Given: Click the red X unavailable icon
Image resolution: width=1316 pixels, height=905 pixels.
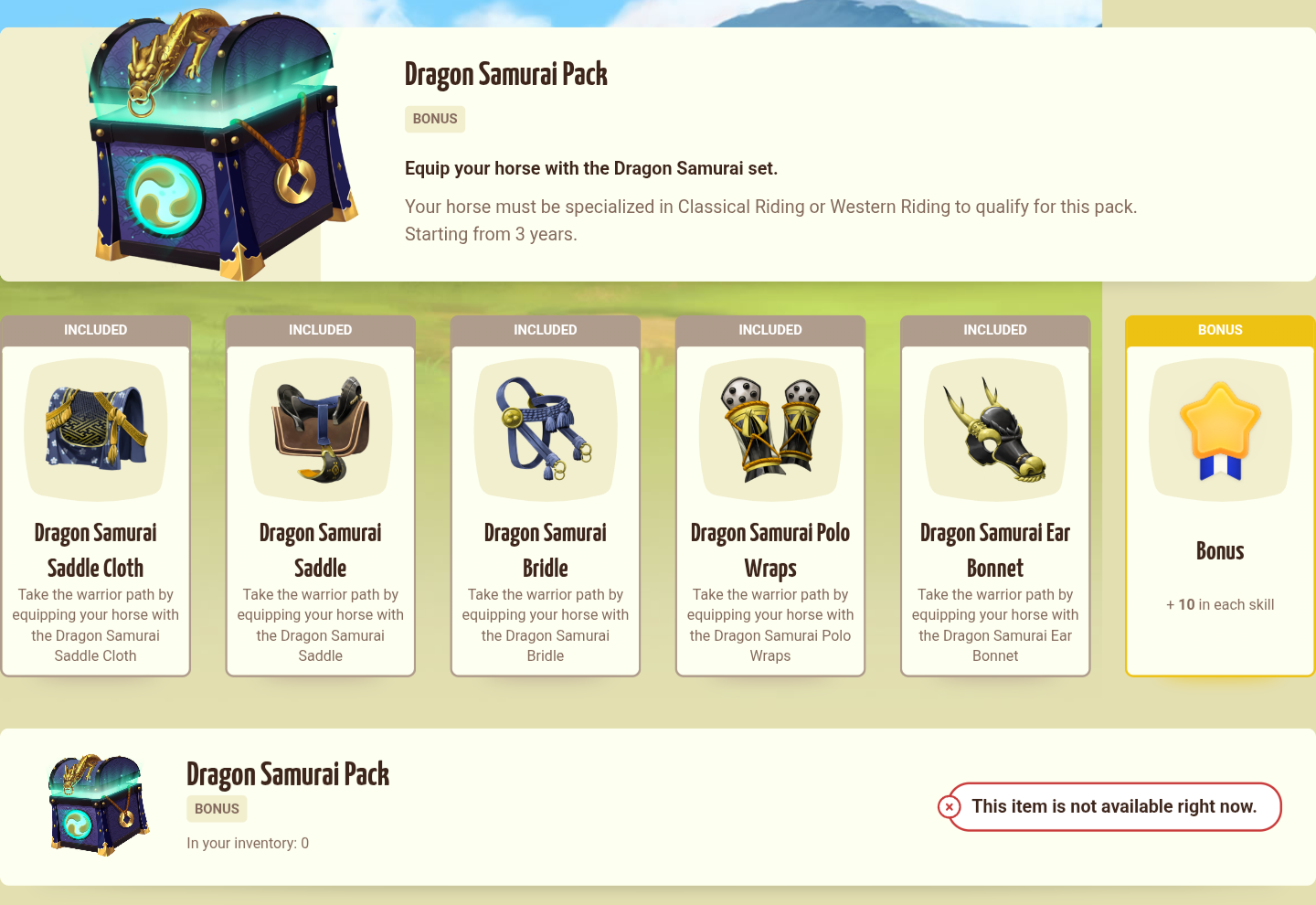Looking at the screenshot, I should click(x=950, y=807).
